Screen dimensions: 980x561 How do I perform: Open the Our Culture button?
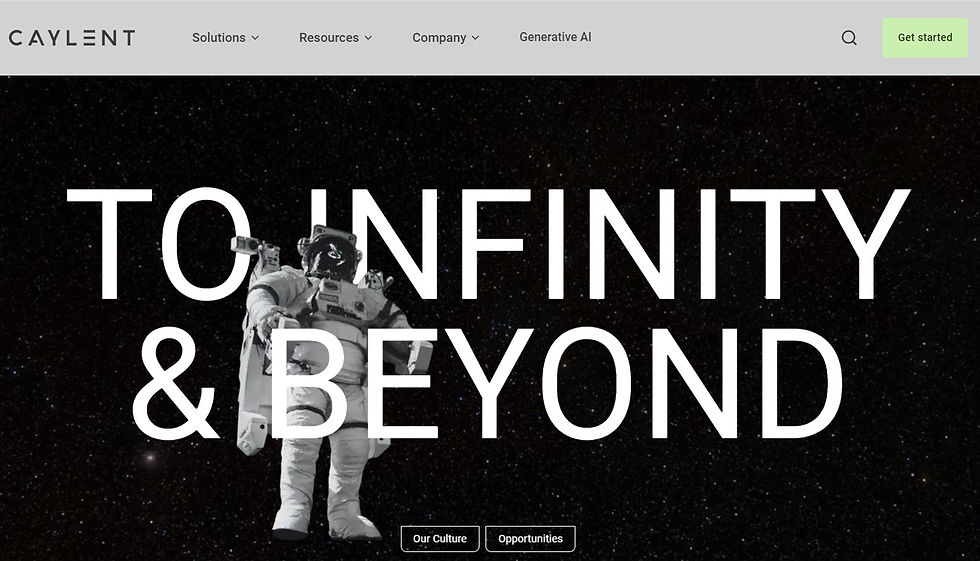click(440, 539)
